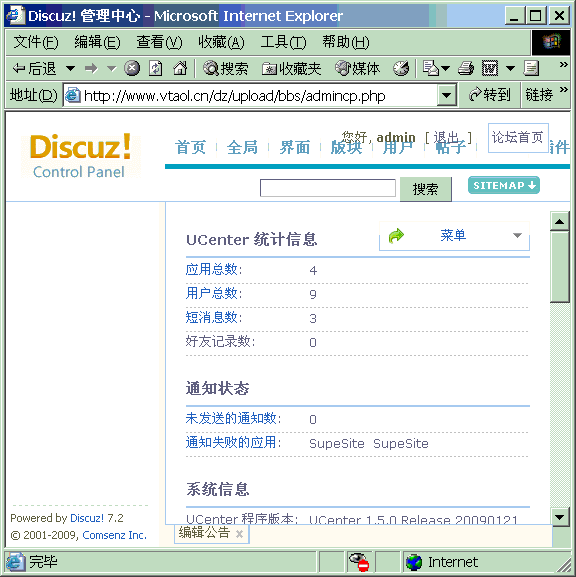Click the Forward arrow toolbar button

(91, 68)
